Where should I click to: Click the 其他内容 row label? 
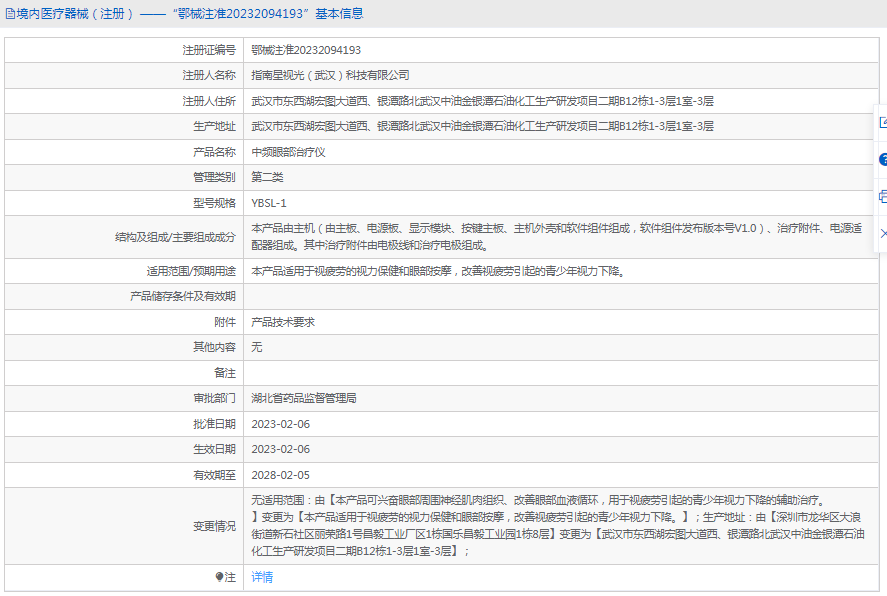pyautogui.click(x=214, y=347)
